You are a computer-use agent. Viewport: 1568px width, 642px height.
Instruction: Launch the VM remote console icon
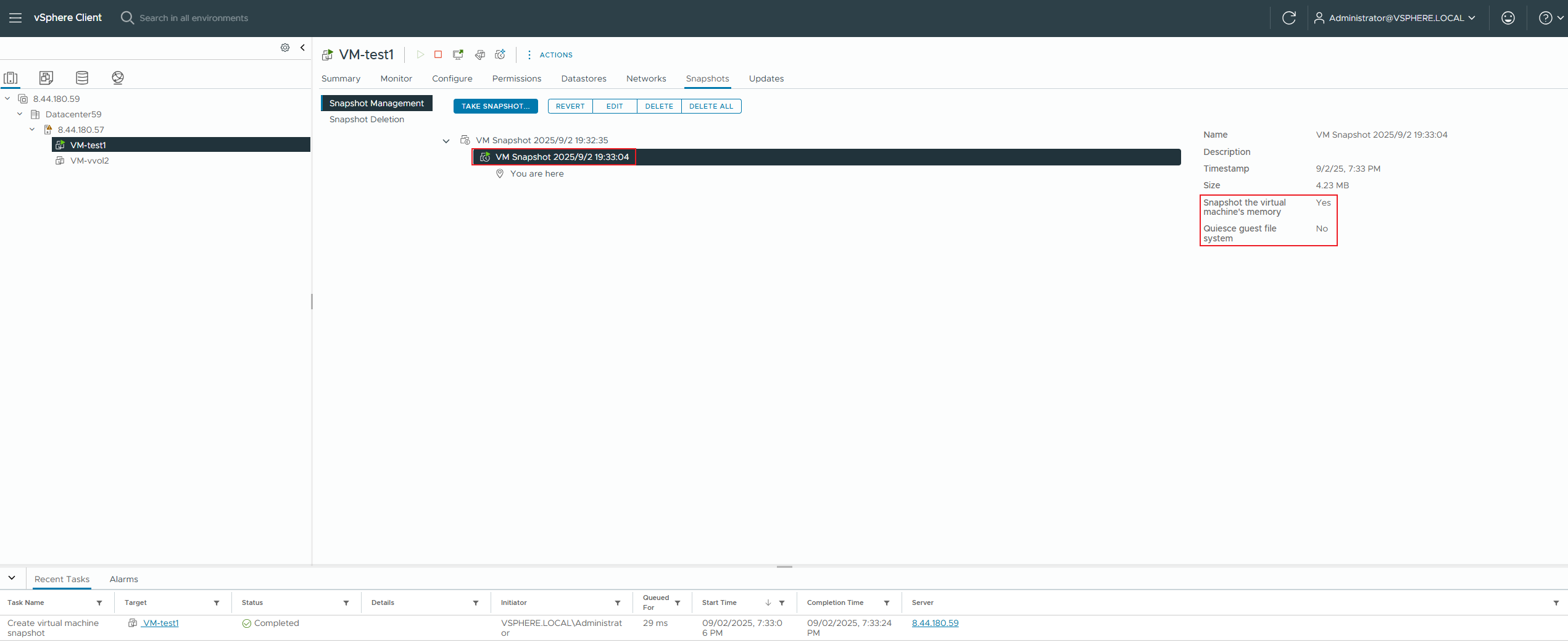(458, 54)
